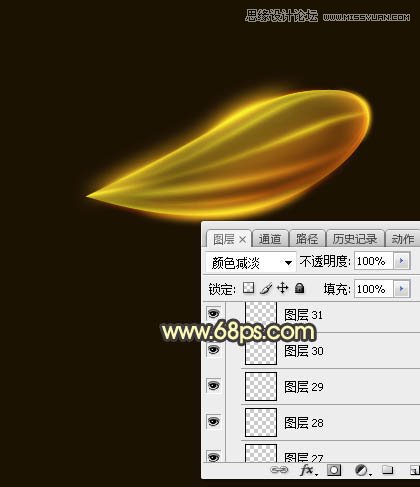The image size is (420, 487).
Task: Open the 路径 tab
Action: click(x=307, y=239)
